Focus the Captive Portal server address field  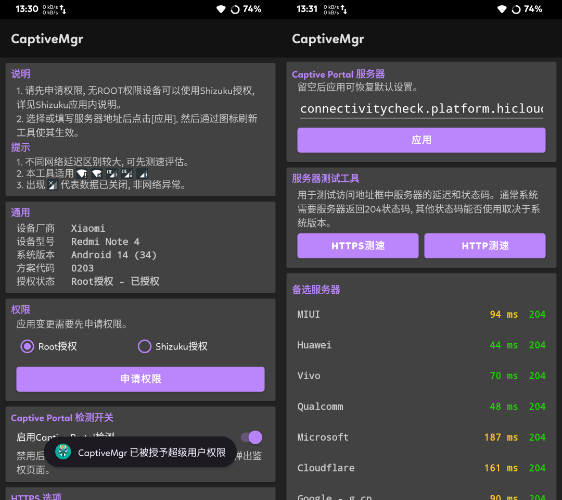tap(422, 109)
